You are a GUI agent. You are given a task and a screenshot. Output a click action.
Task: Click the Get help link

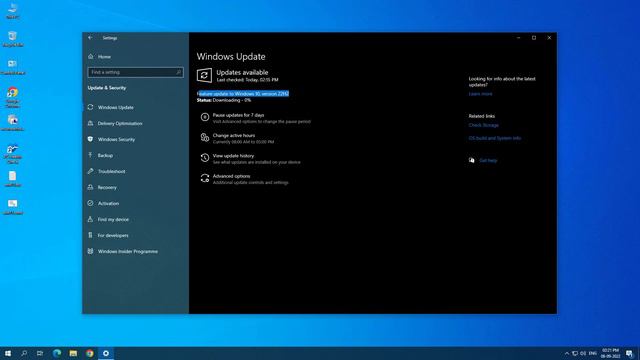click(x=488, y=160)
